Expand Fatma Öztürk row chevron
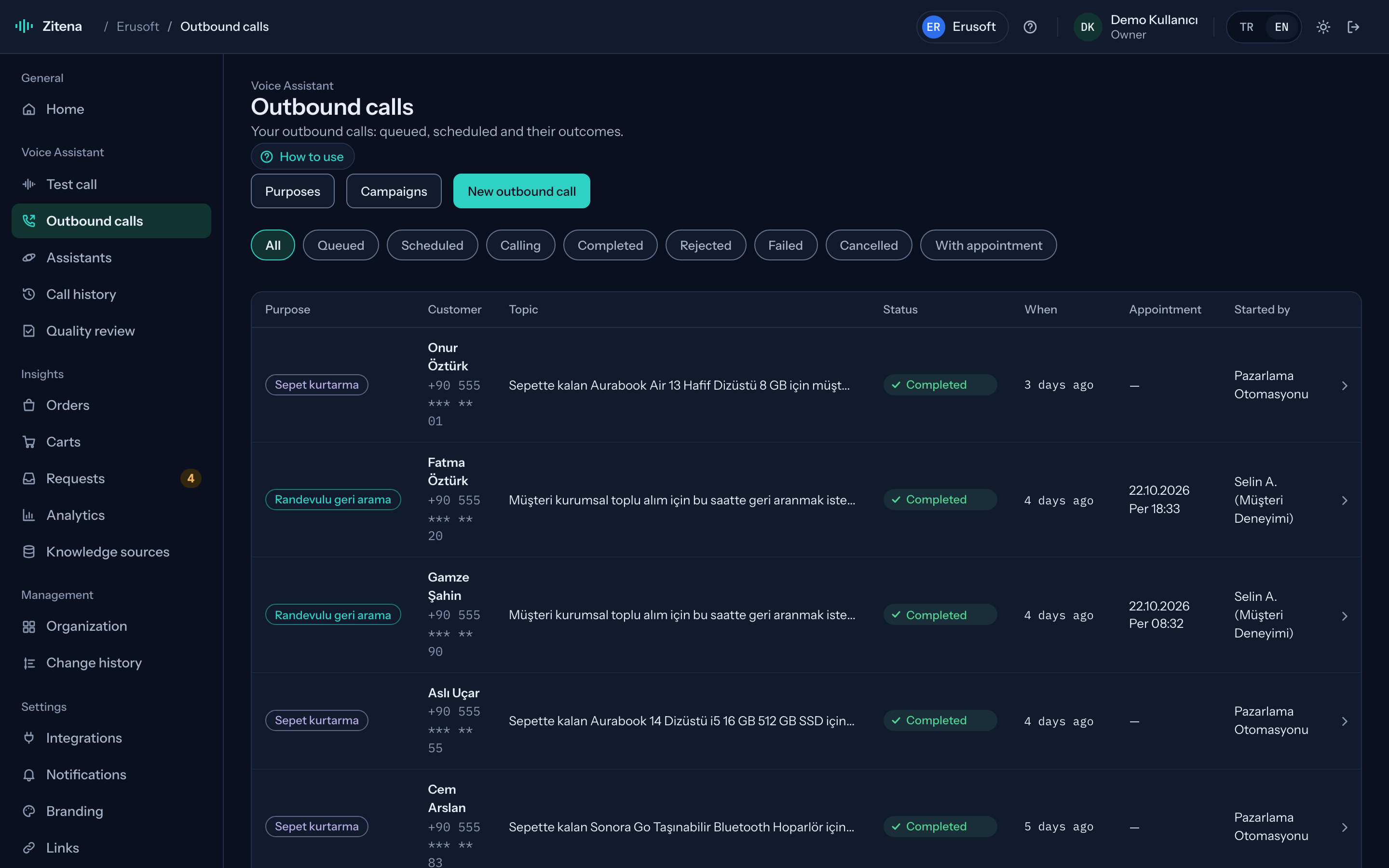Screen dimensions: 1389x868 tap(1345, 501)
